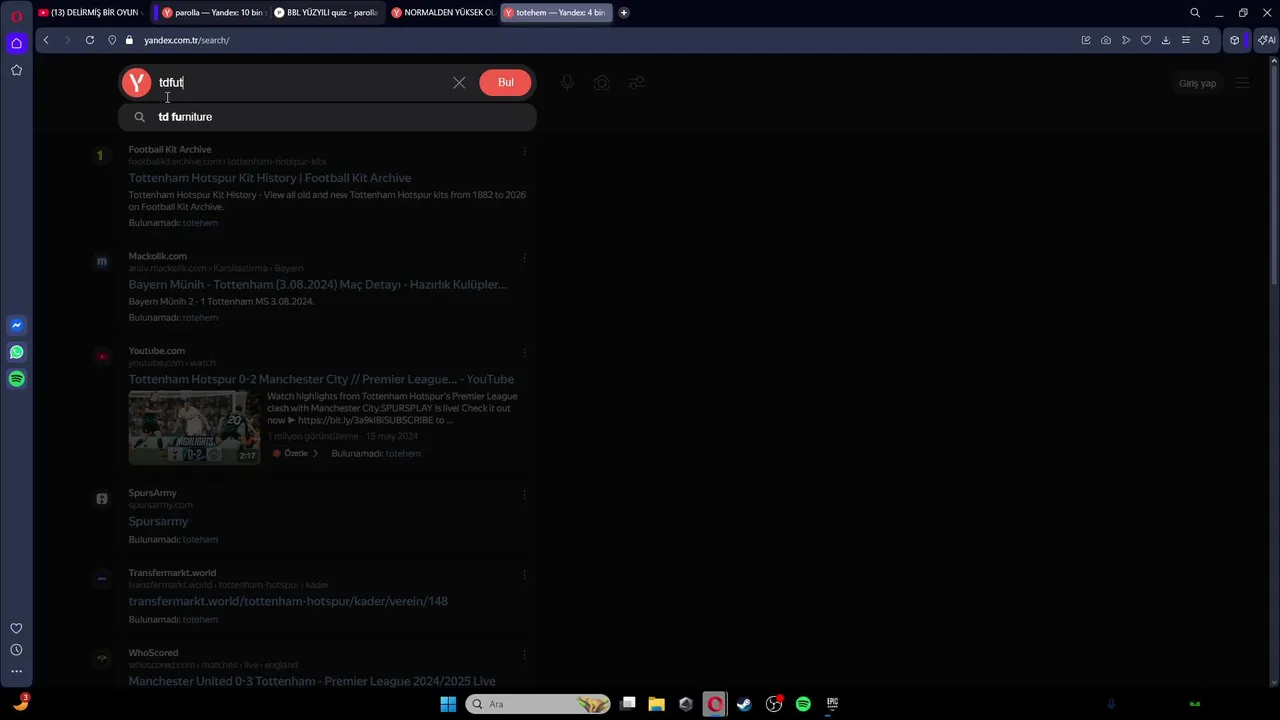Select the totehem — Yandex tab

[556, 13]
